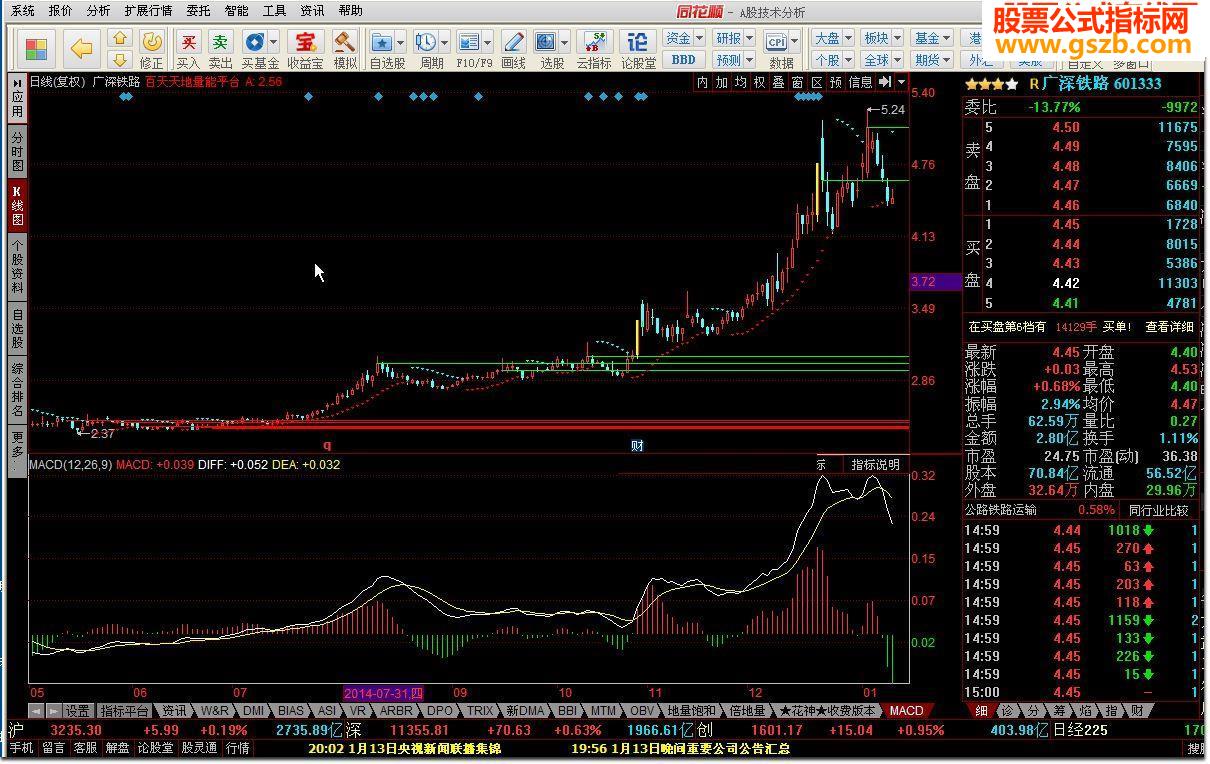Open the 系统 menu
This screenshot has width=1210, height=764.
pyautogui.click(x=22, y=11)
